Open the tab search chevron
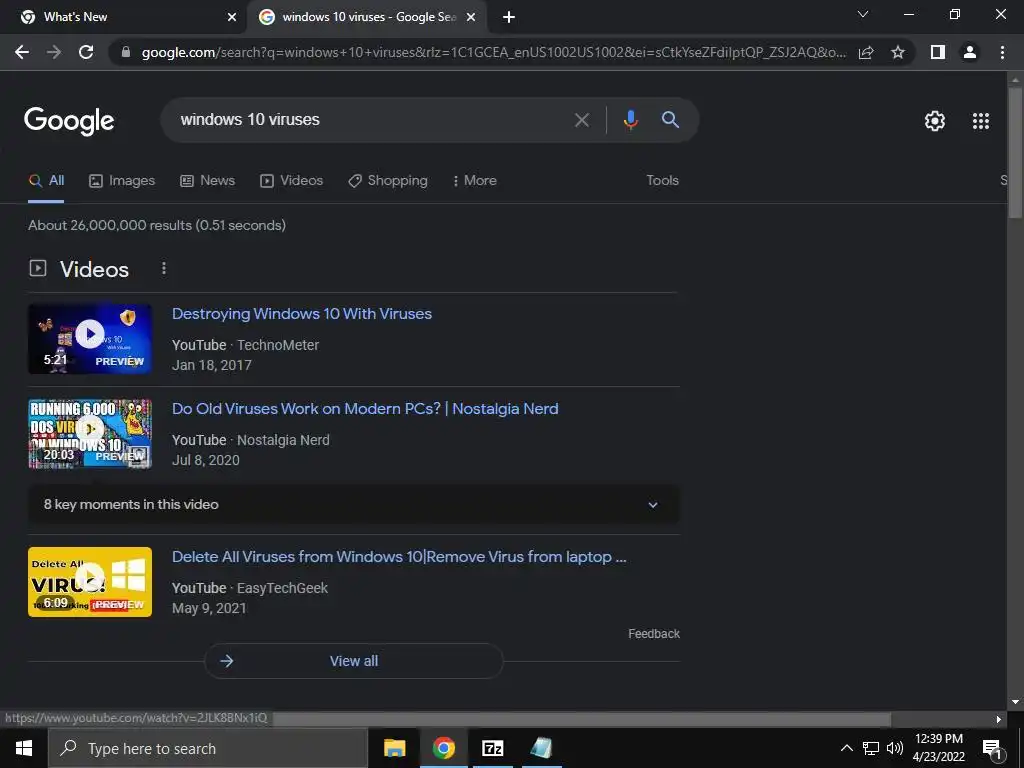The height and width of the screenshot is (768, 1024). [x=863, y=14]
